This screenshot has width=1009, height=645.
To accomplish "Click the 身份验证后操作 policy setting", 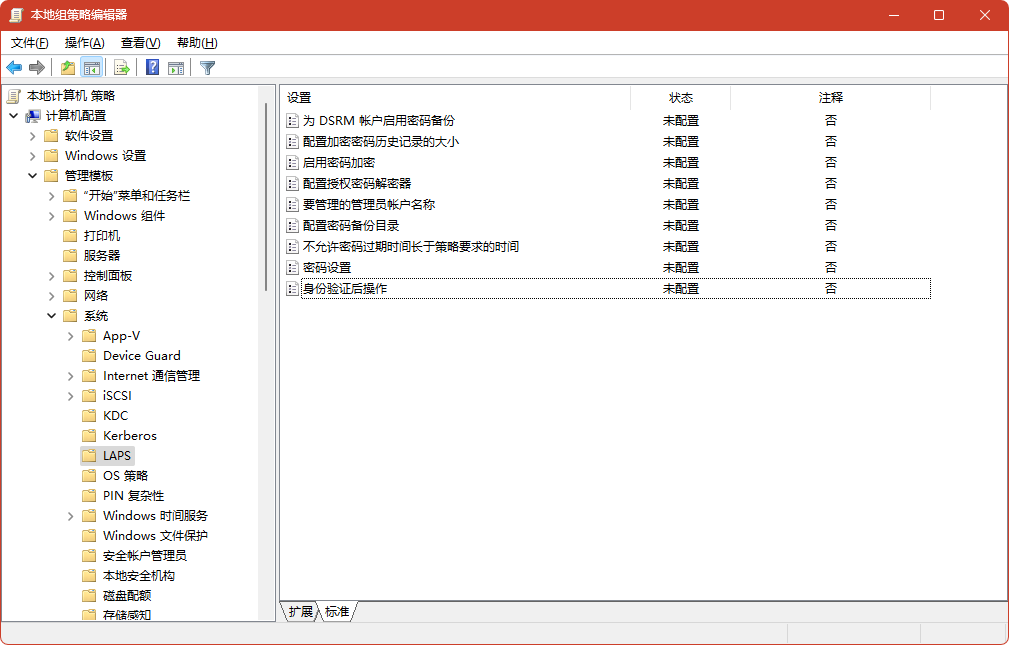I will click(345, 288).
